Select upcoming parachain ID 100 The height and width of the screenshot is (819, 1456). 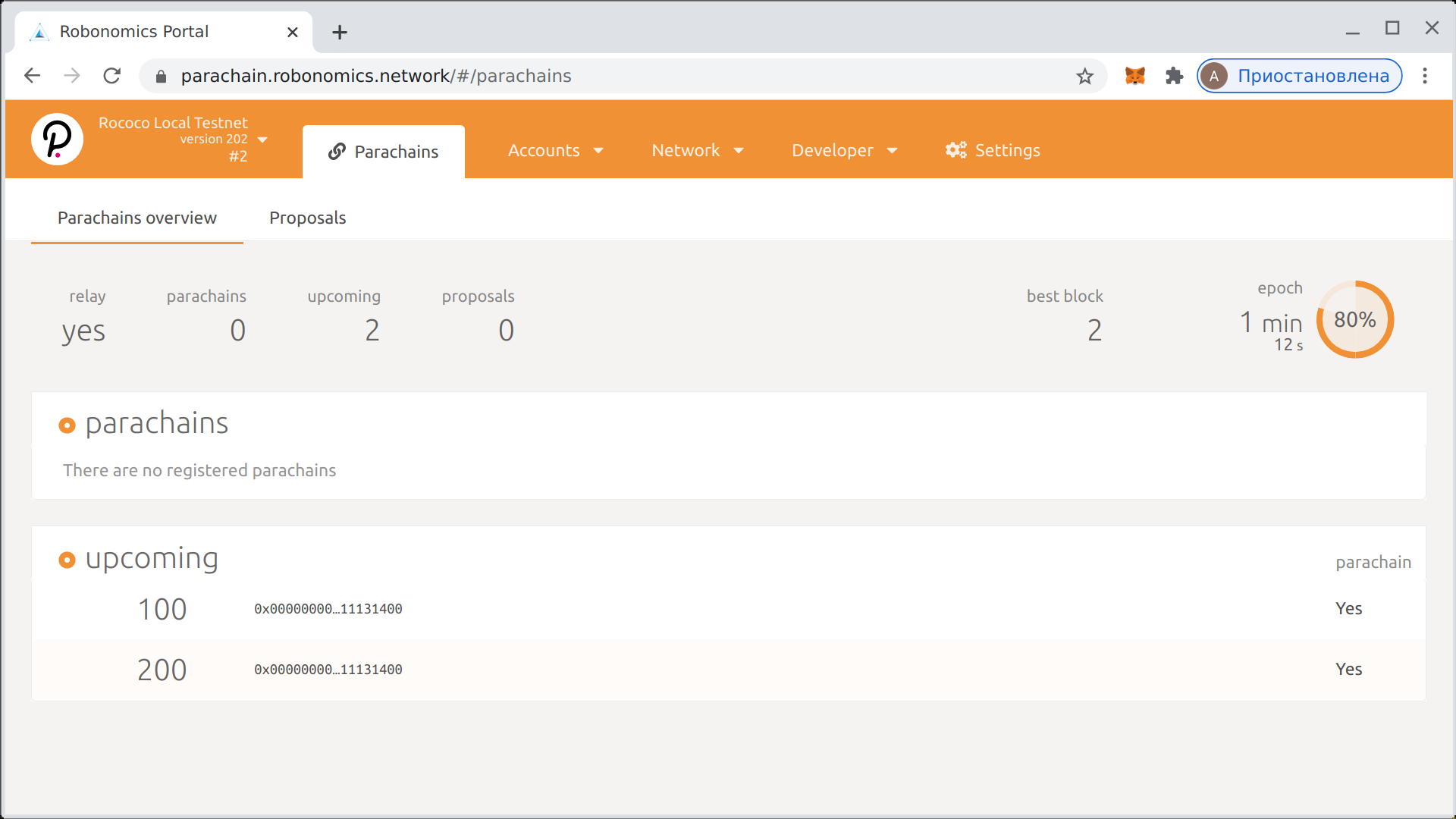(x=162, y=610)
